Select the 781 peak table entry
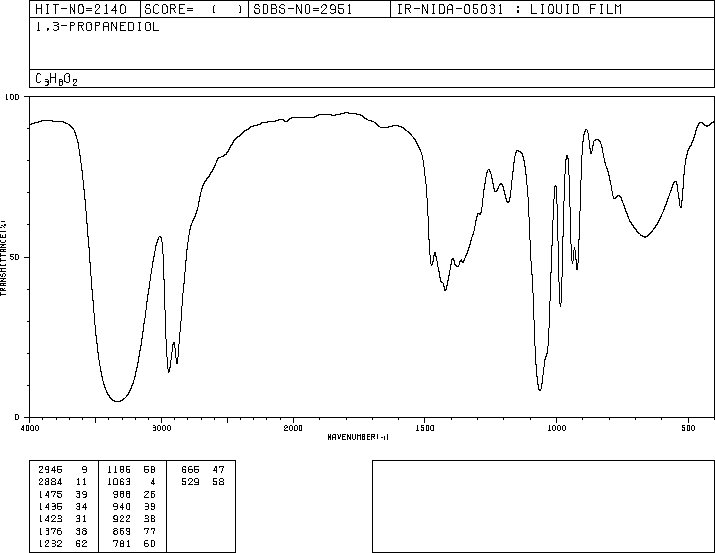715x553 pixels. click(x=134, y=543)
